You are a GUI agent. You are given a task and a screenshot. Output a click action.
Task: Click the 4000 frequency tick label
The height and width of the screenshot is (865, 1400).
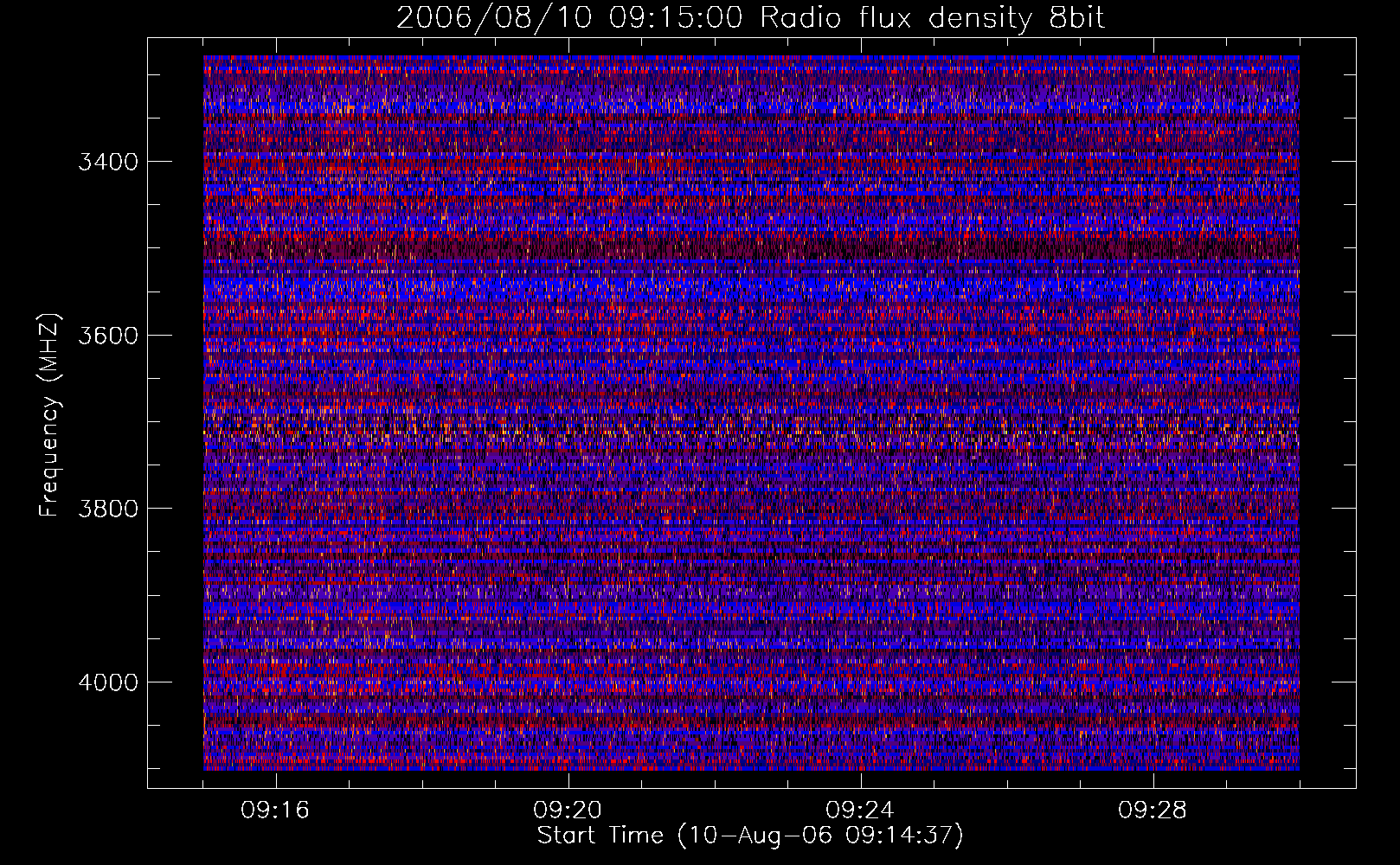coord(108,682)
